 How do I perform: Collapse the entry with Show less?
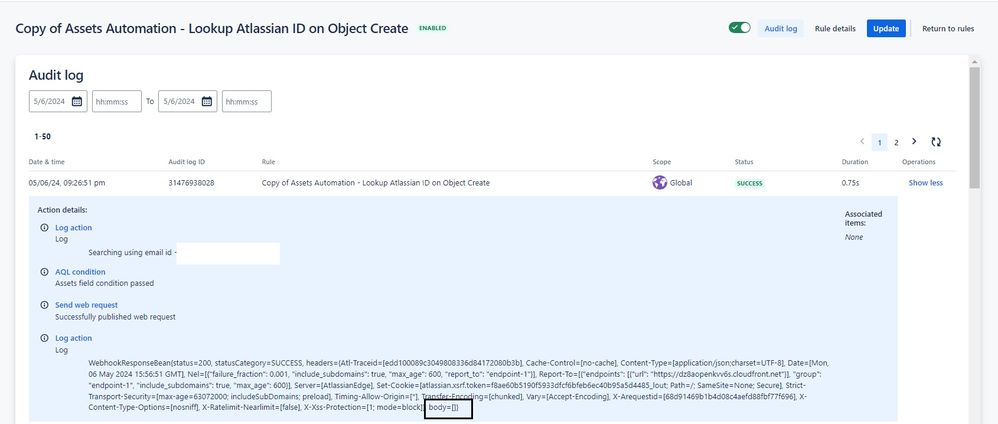tap(925, 183)
